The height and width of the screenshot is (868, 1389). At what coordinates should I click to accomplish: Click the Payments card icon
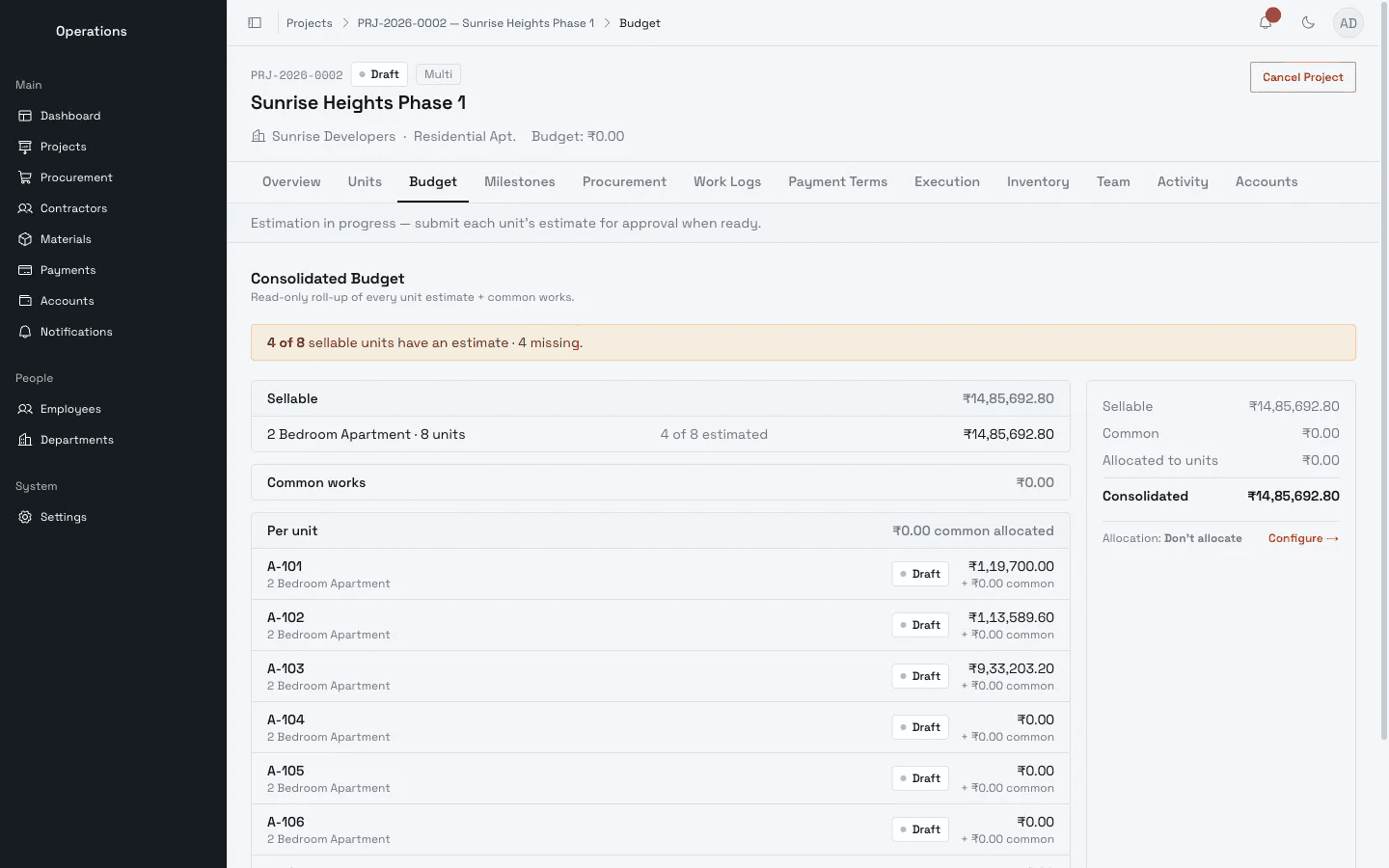tap(25, 270)
